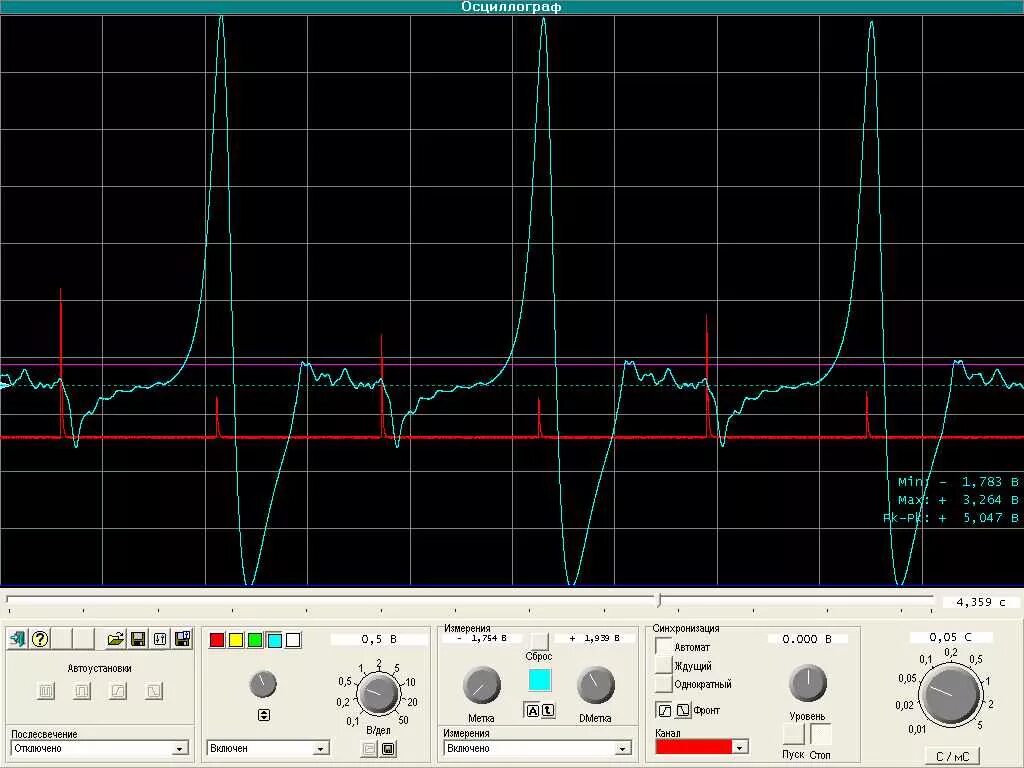Click the DМетка delta marker knob
Image resolution: width=1024 pixels, height=768 pixels.
pos(596,686)
